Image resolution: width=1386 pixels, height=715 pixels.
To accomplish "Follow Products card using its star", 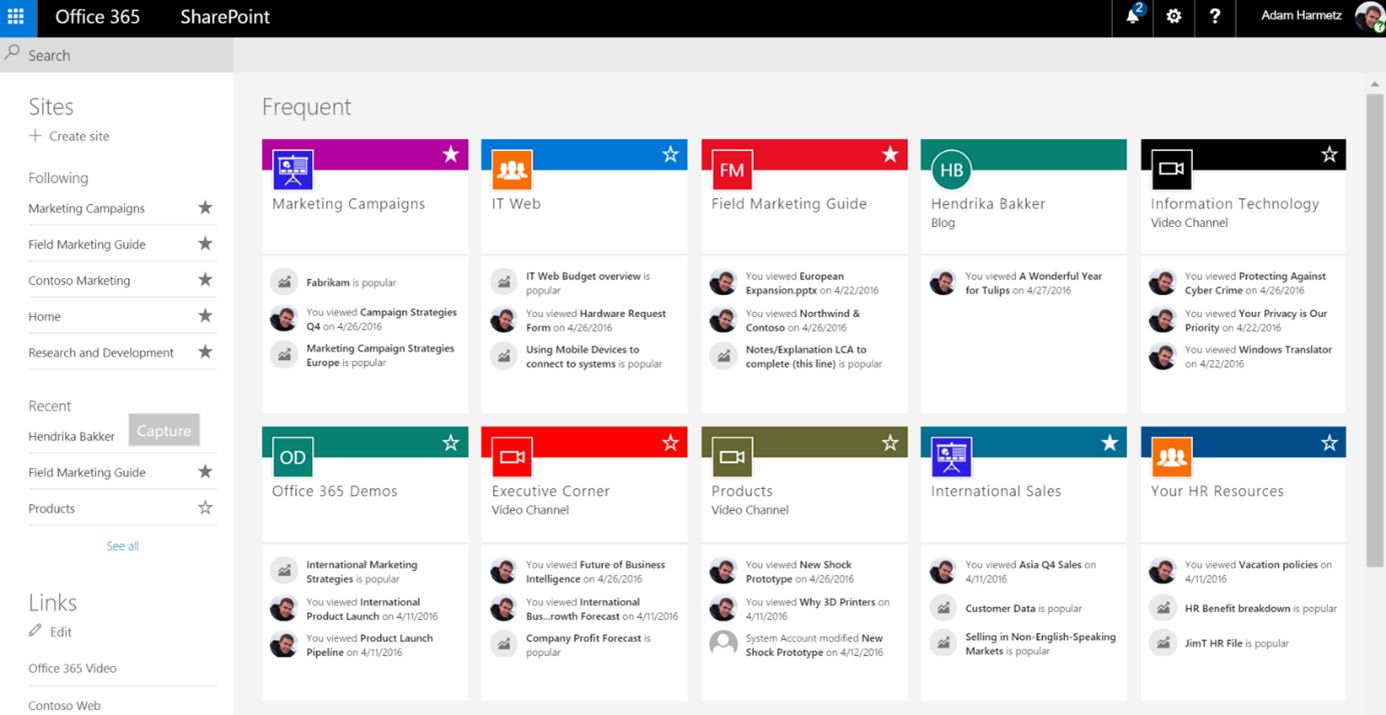I will coord(890,442).
